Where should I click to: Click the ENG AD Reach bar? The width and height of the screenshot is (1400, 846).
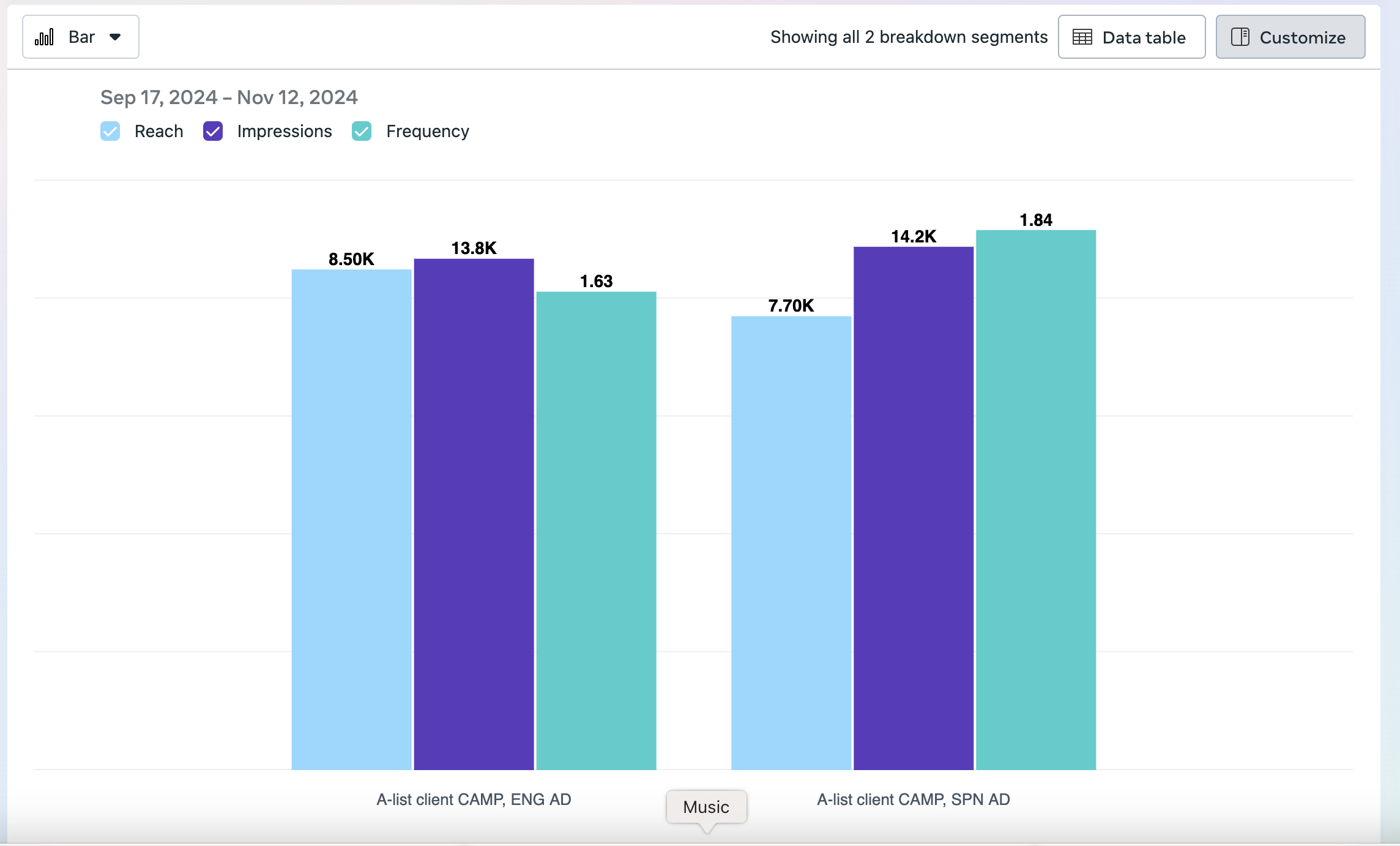(x=351, y=519)
